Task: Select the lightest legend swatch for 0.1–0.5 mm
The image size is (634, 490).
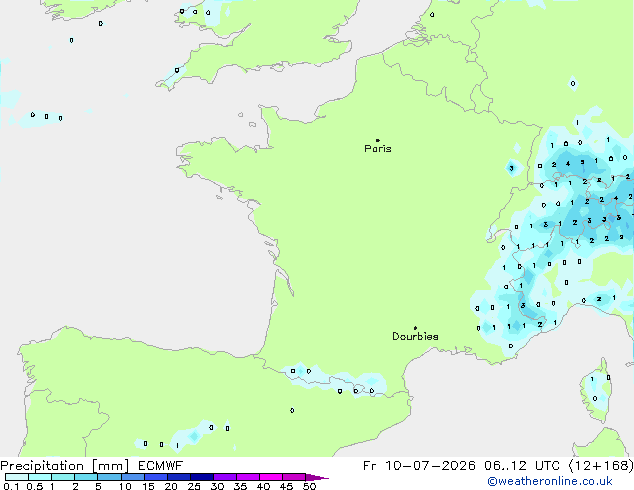Action: pos(17,477)
